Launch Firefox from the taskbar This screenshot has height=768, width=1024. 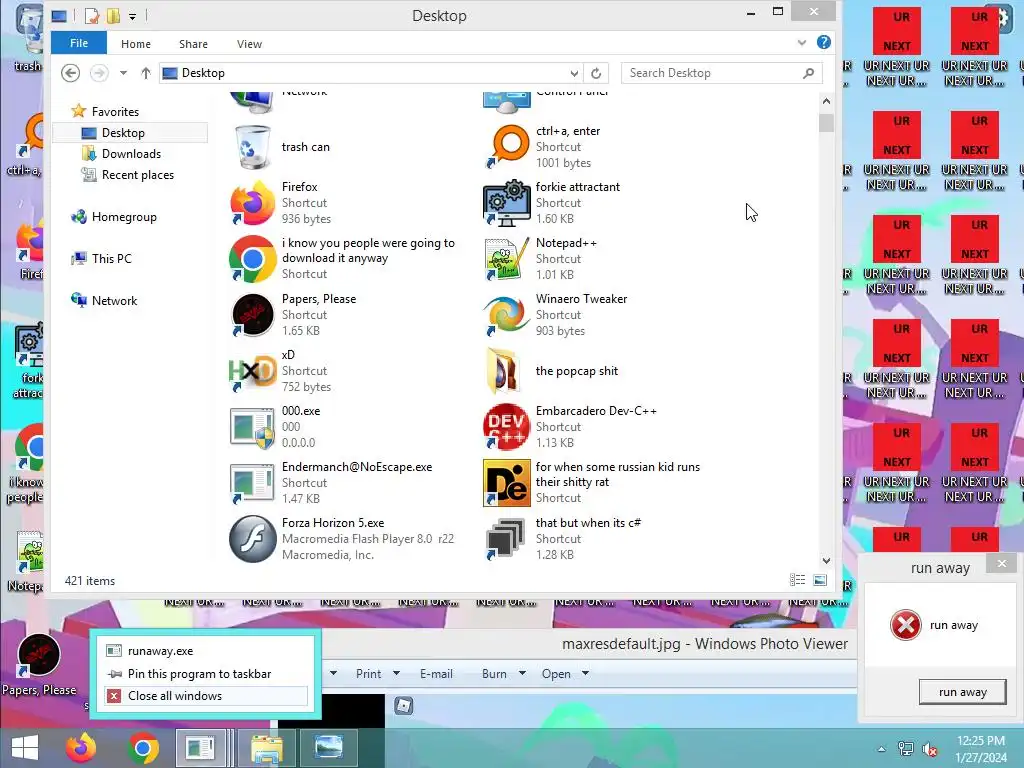pos(81,748)
